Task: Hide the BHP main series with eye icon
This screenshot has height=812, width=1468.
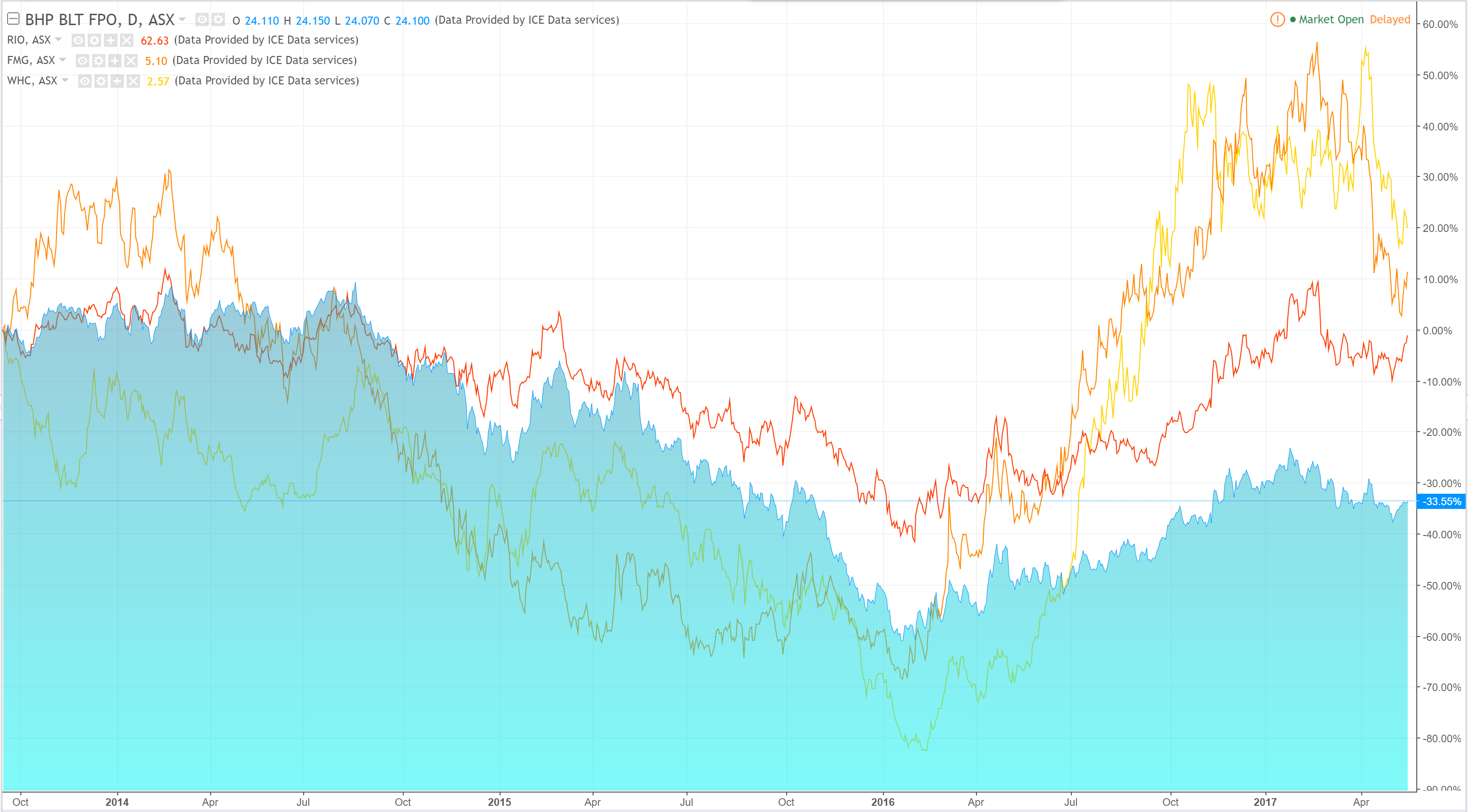Action: 202,20
